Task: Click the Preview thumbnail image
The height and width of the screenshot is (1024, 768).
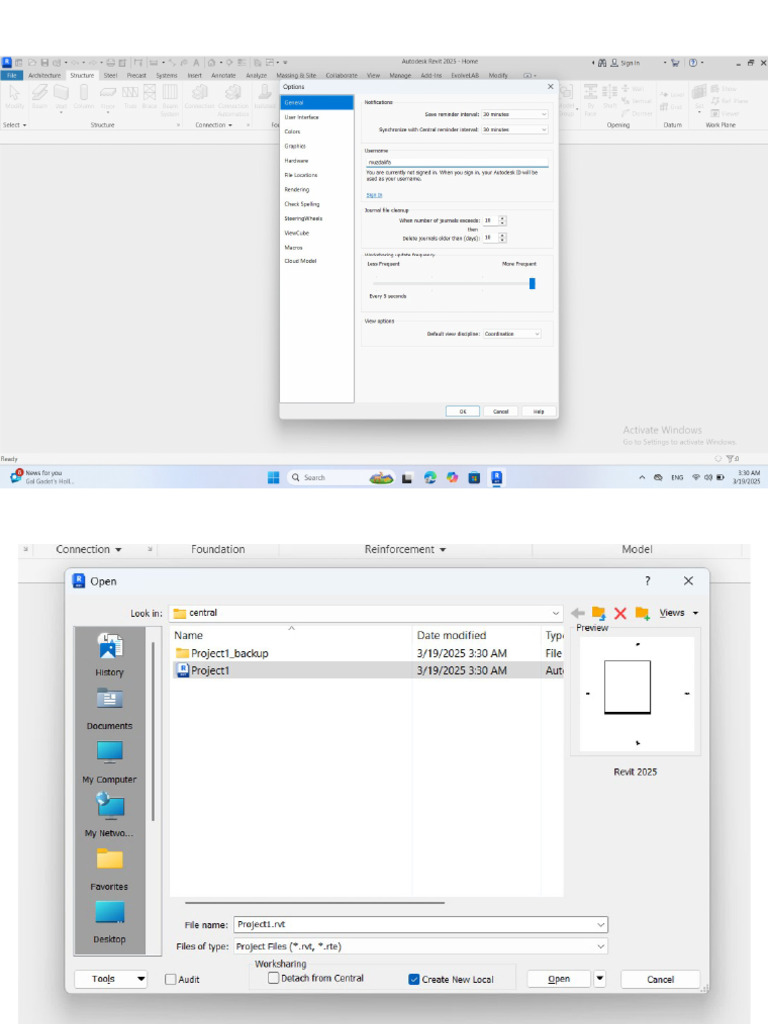Action: (x=636, y=693)
